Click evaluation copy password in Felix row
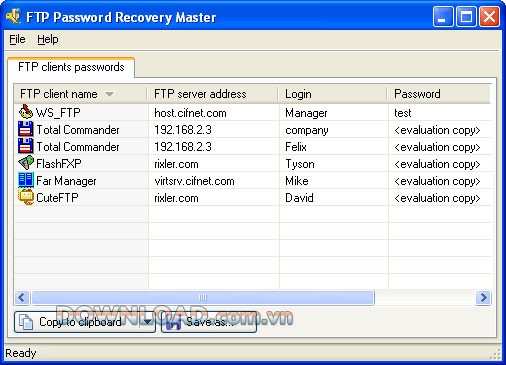The width and height of the screenshot is (506, 365). click(x=437, y=147)
